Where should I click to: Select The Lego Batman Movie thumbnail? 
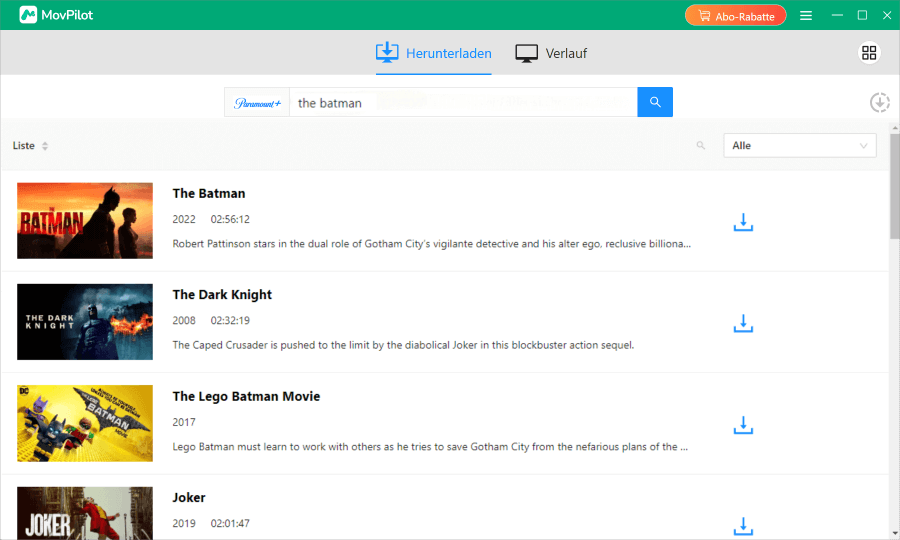(85, 424)
